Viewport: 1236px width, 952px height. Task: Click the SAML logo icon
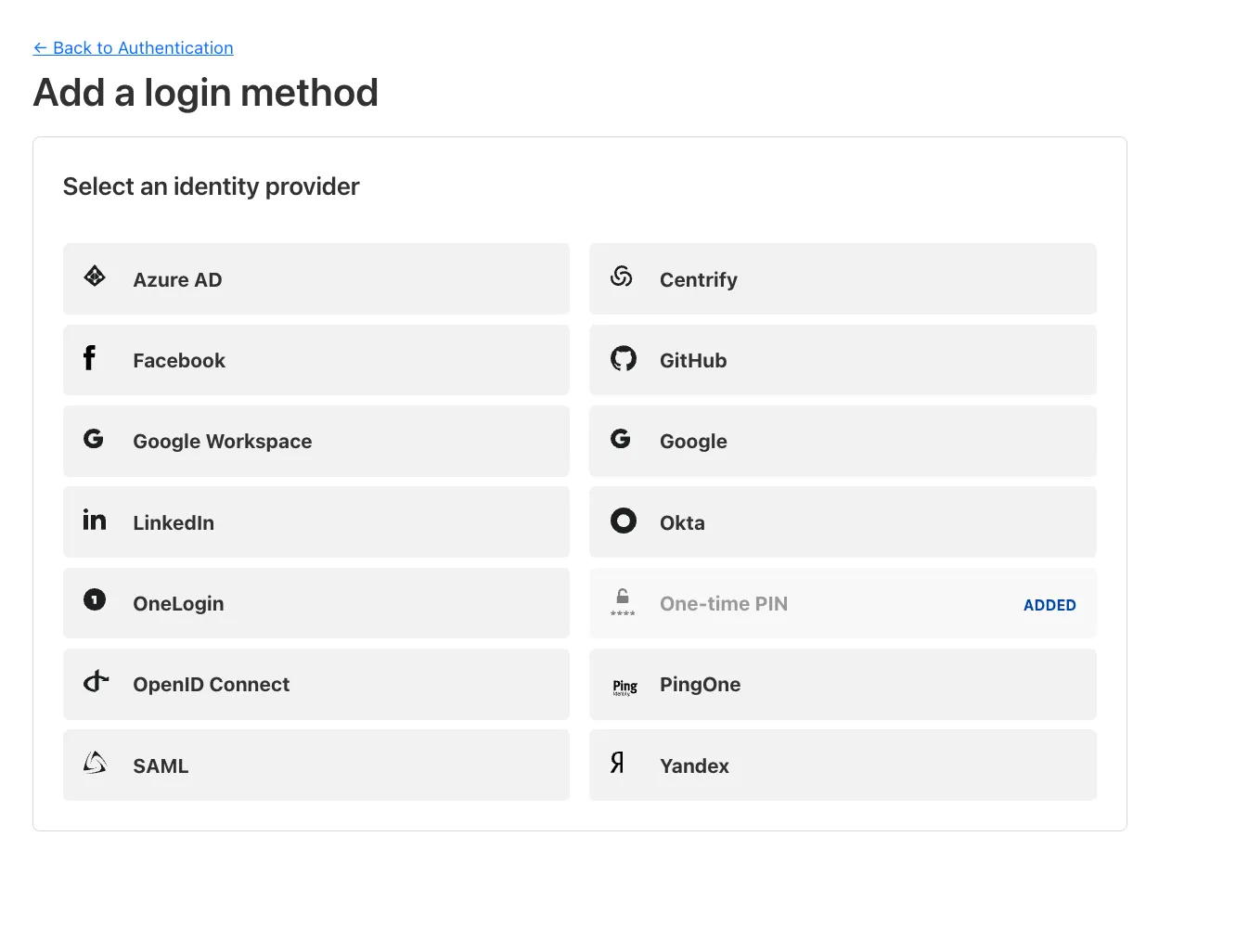point(95,763)
